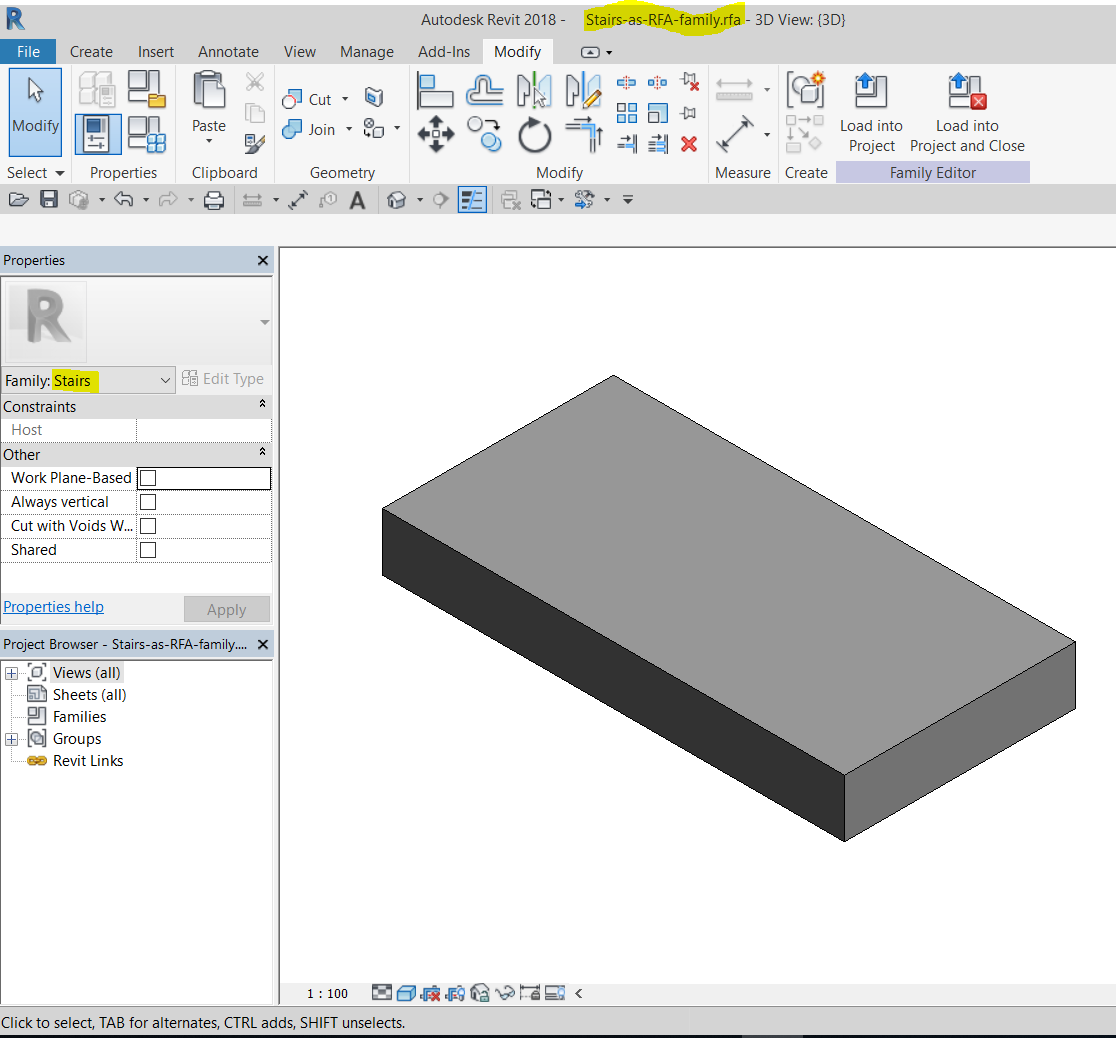Select the Copy tool in Modify panel
1116x1038 pixels.
pos(485,134)
